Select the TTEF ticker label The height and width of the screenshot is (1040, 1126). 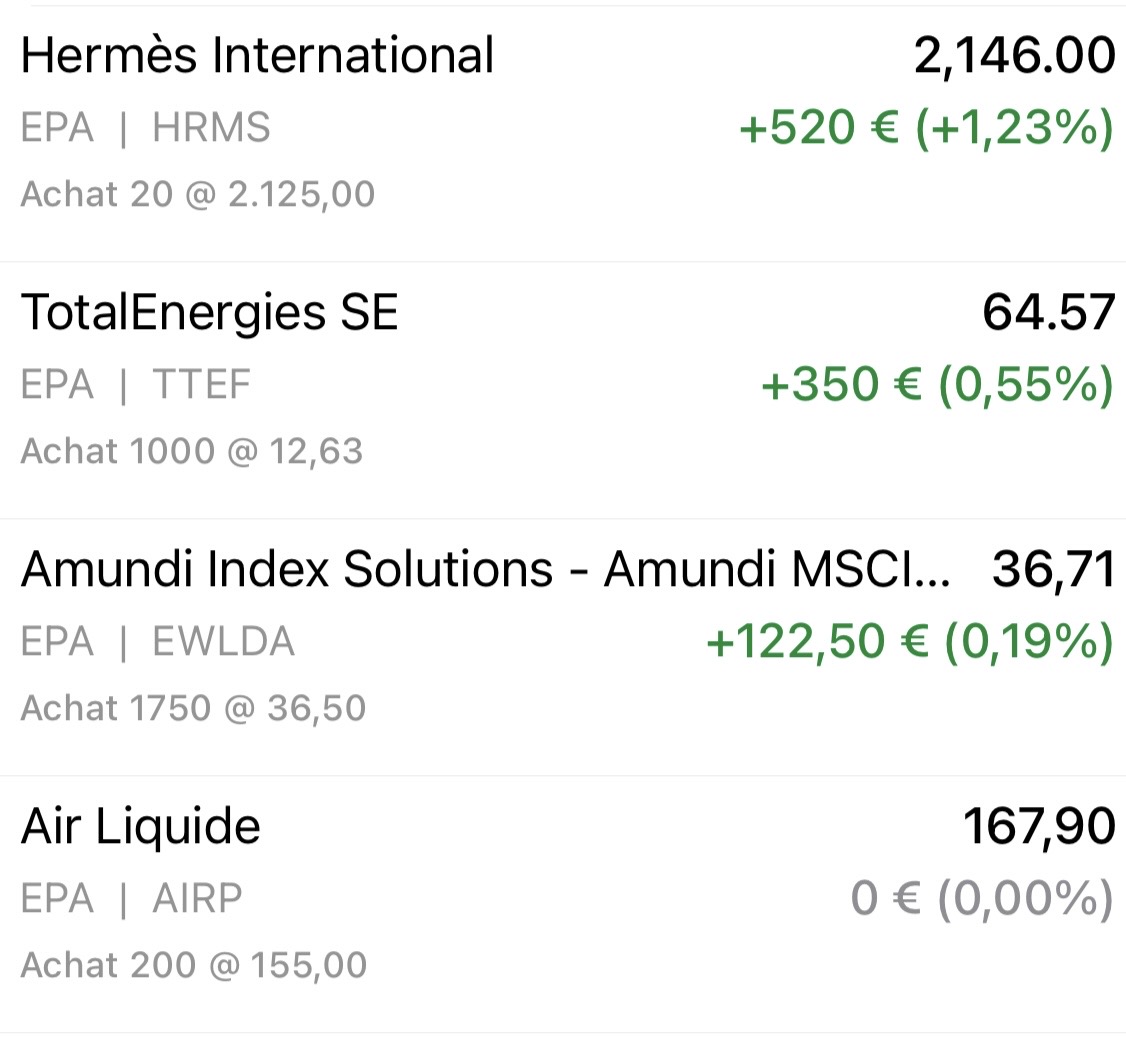pos(201,386)
